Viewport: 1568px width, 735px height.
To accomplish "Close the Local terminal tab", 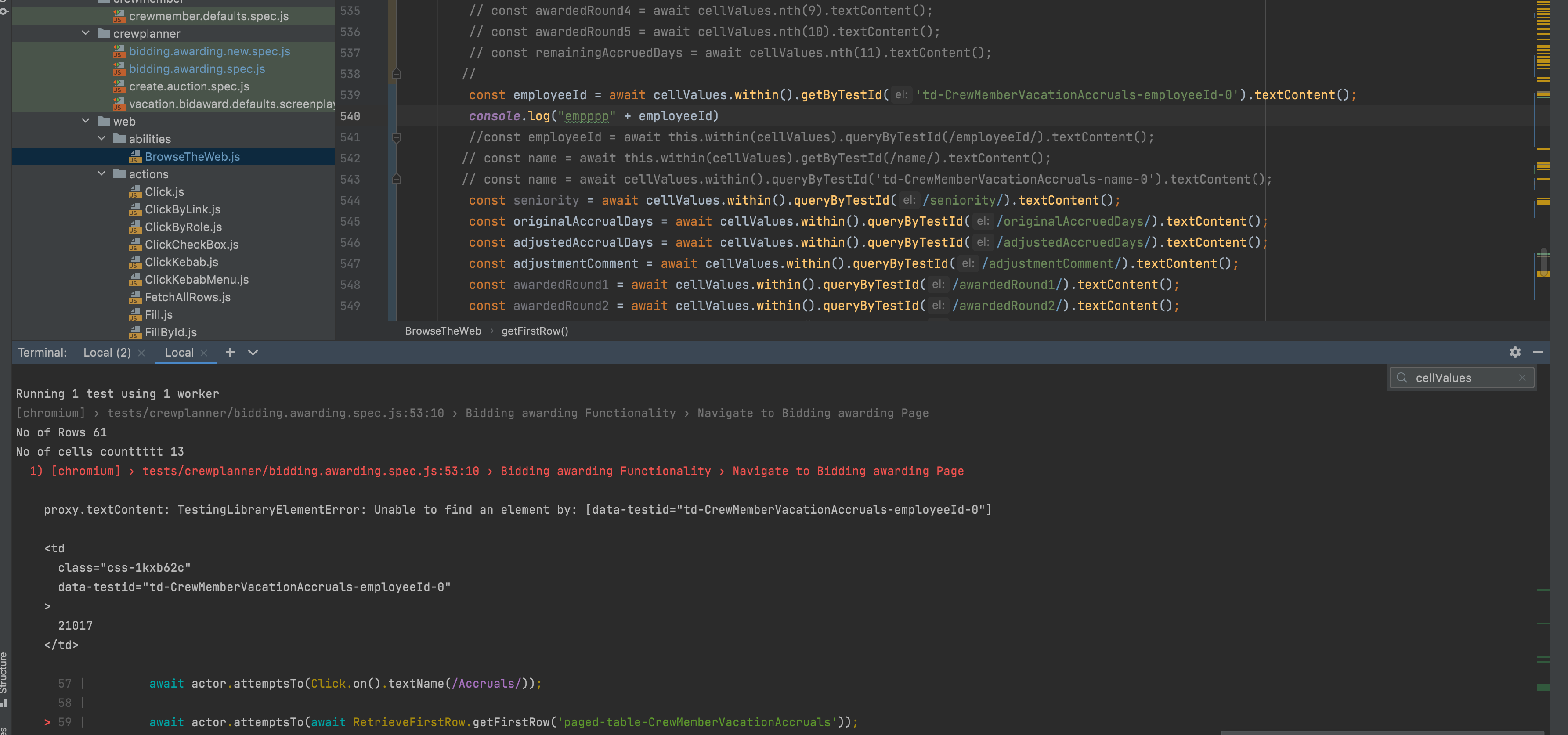I will coord(204,353).
